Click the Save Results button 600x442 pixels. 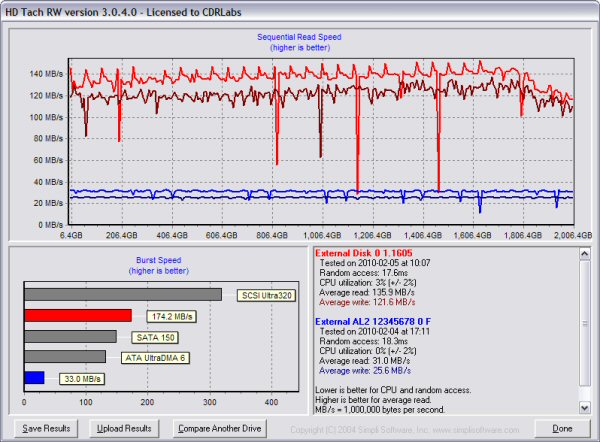coord(48,428)
